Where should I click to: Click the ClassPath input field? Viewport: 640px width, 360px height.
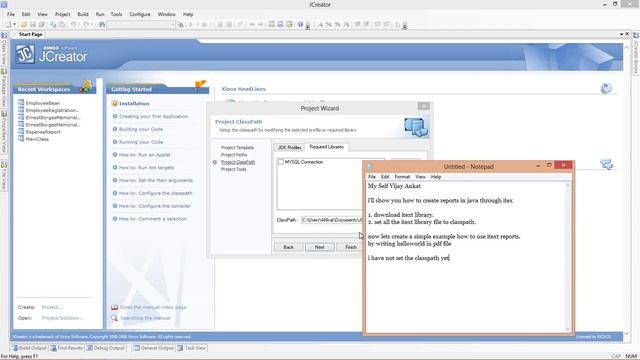331,220
